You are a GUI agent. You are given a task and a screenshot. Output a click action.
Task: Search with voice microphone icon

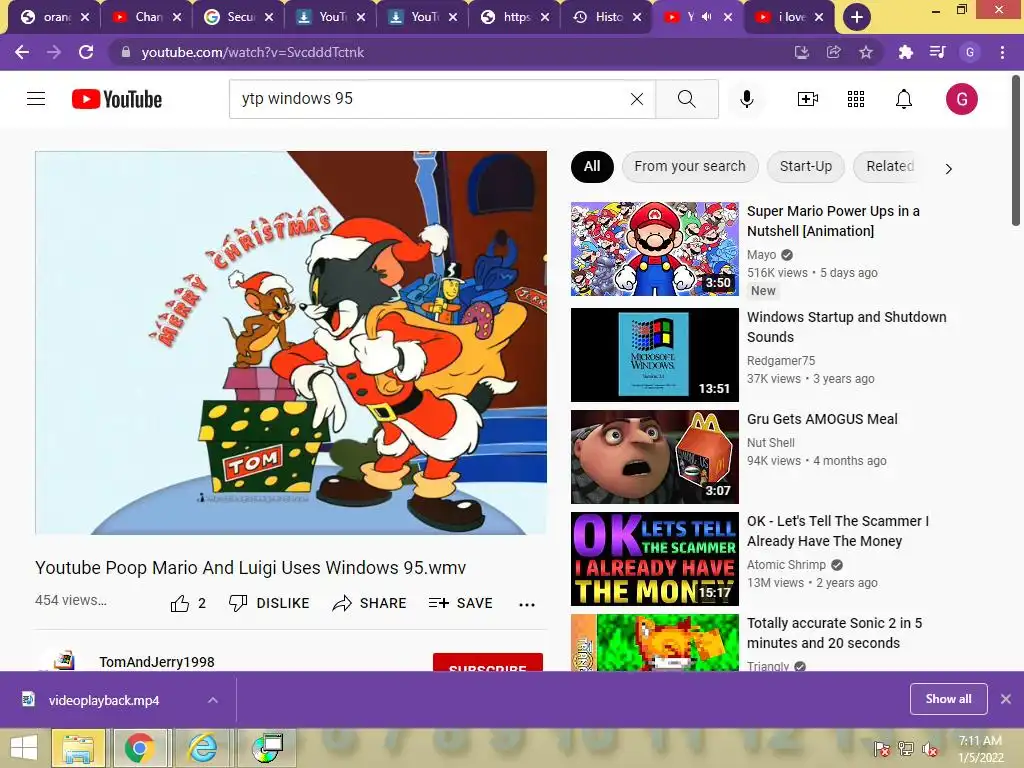pyautogui.click(x=746, y=99)
